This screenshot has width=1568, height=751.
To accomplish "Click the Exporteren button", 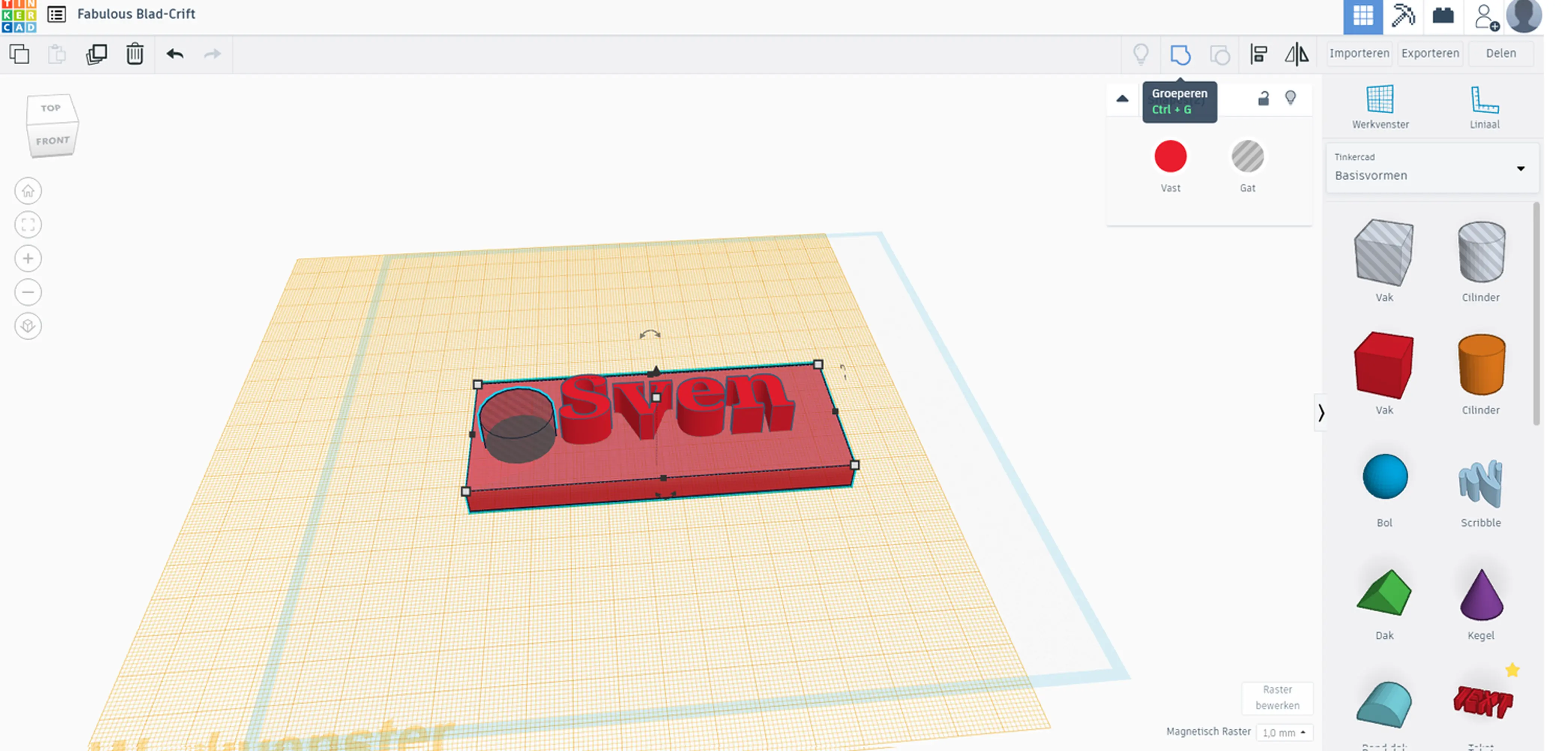I will (x=1430, y=54).
